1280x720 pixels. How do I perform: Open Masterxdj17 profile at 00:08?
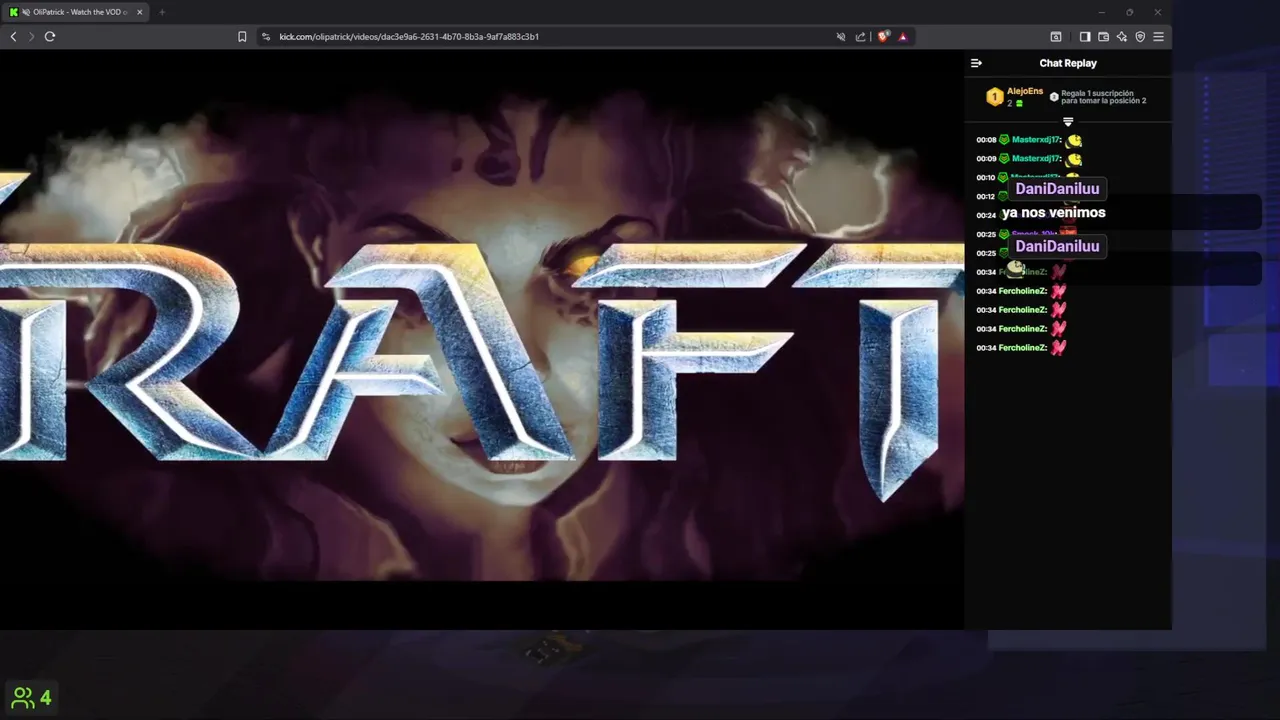[1036, 140]
